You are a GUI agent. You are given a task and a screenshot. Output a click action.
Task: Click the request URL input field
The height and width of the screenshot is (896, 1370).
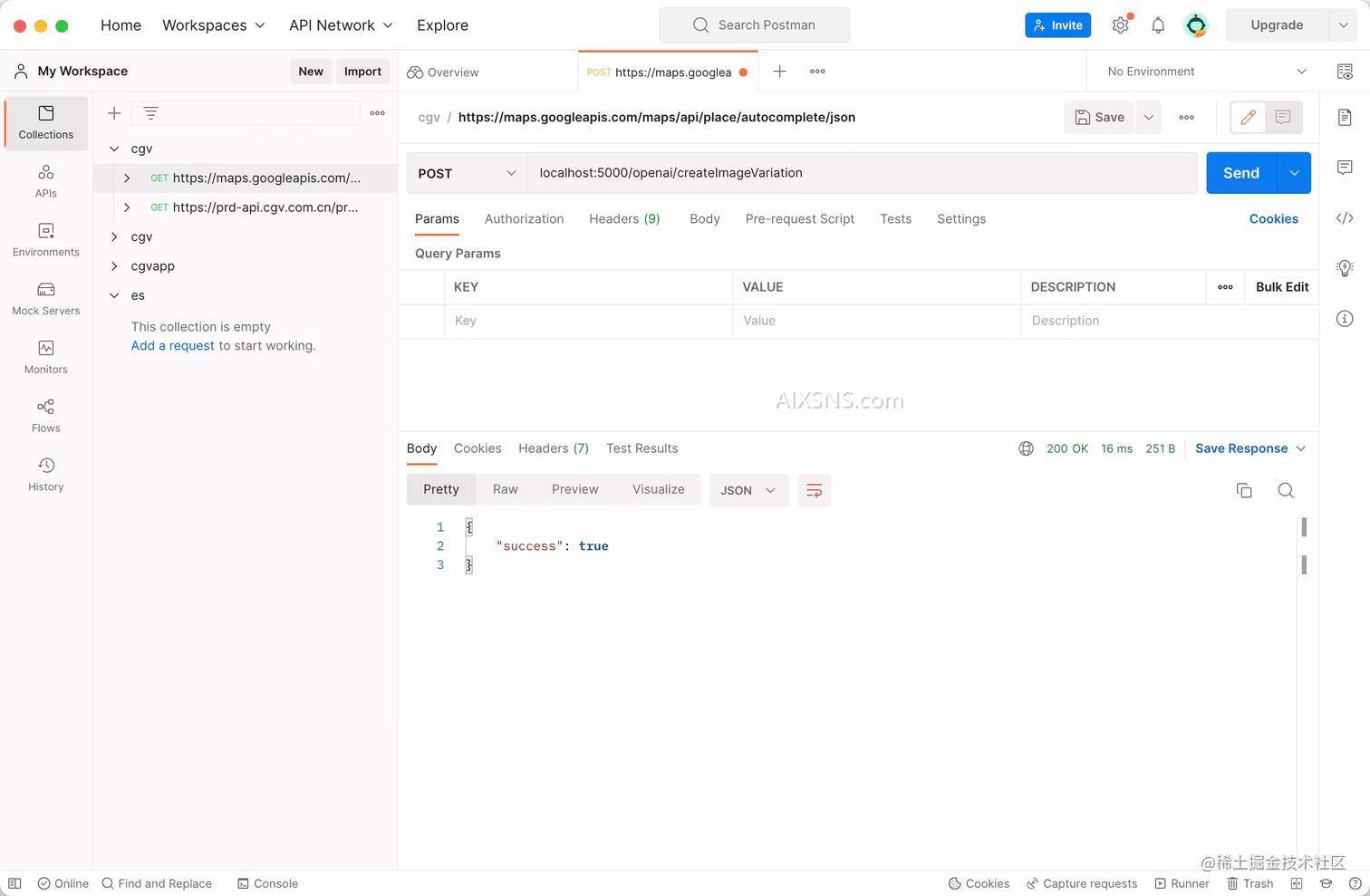point(861,173)
